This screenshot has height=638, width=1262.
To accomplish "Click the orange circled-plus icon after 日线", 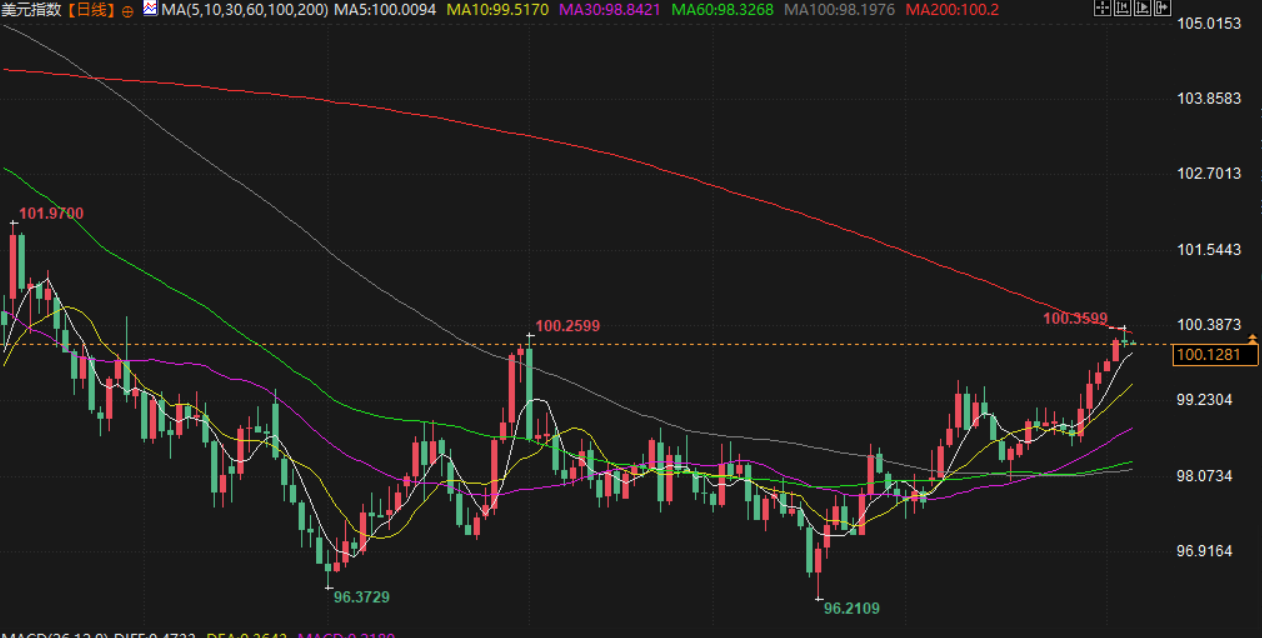I will click(127, 12).
